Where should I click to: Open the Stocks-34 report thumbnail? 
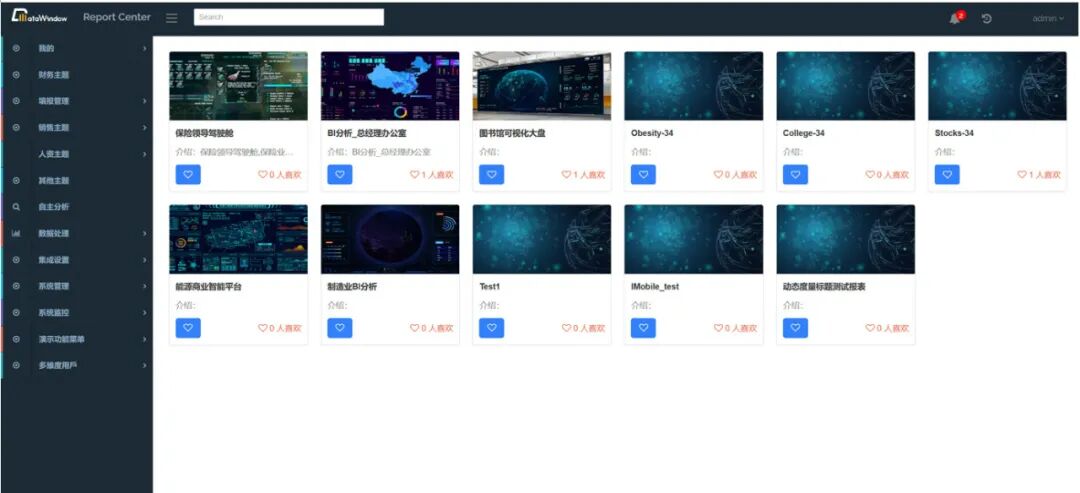pyautogui.click(x=997, y=86)
